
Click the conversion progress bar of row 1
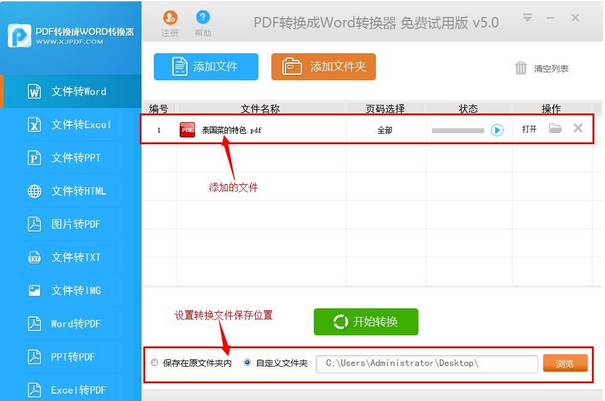458,130
